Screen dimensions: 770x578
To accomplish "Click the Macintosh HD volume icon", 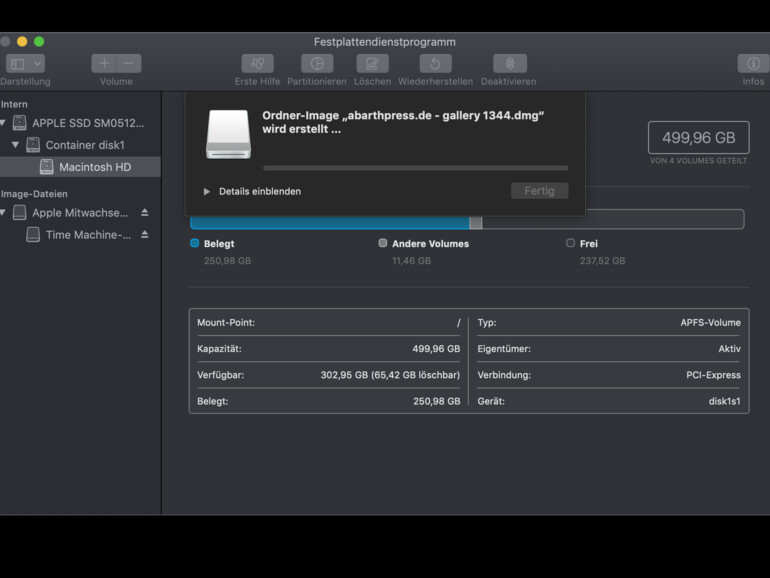I will pyautogui.click(x=46, y=167).
